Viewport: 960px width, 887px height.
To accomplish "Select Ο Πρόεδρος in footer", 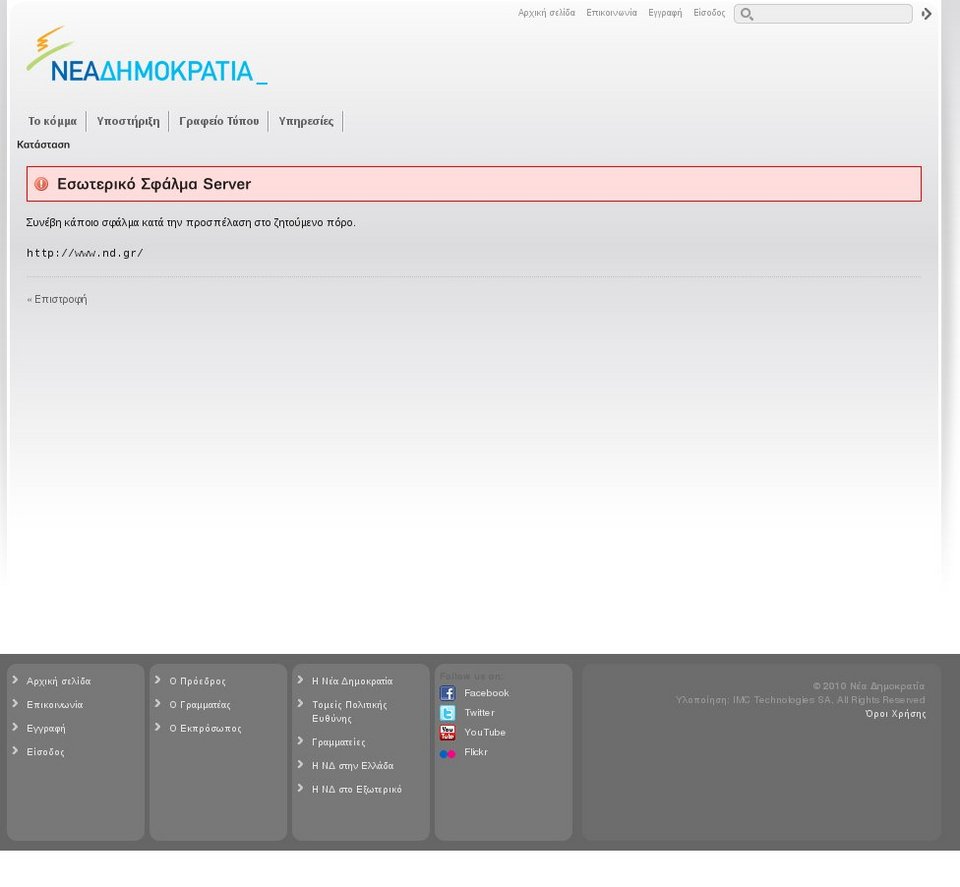I will (197, 681).
